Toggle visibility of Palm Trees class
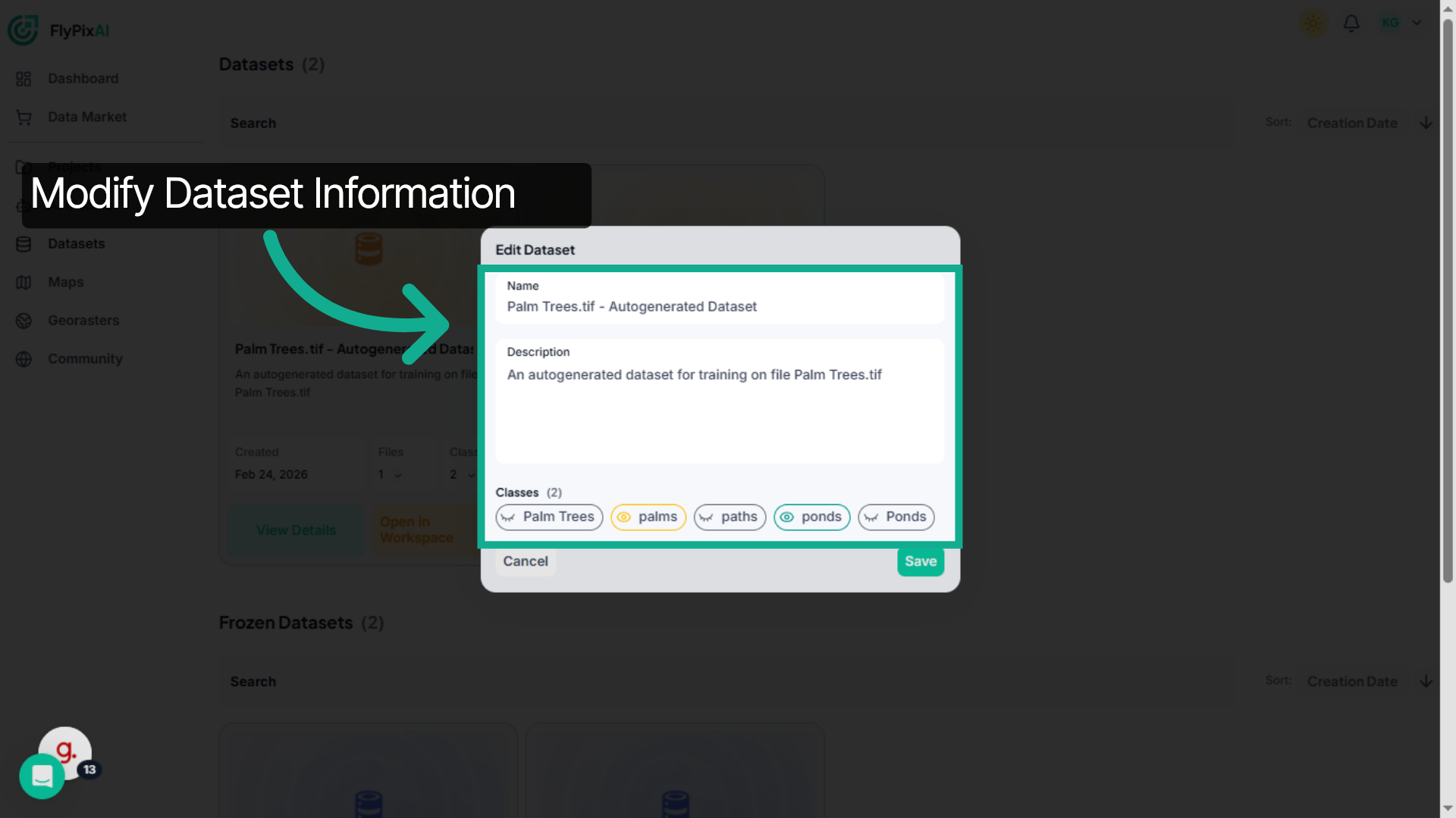The image size is (1456, 818). 549,517
